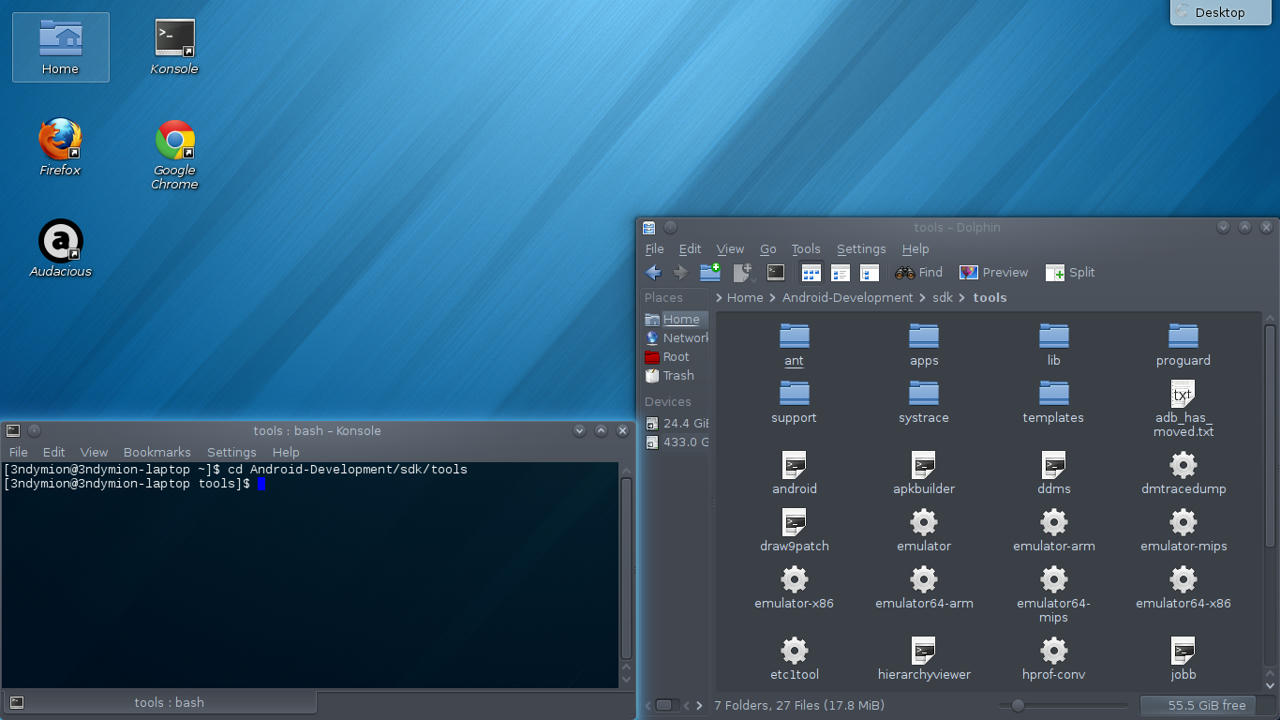
Task: Open Dolphin's Settings menu
Action: pyautogui.click(x=861, y=249)
